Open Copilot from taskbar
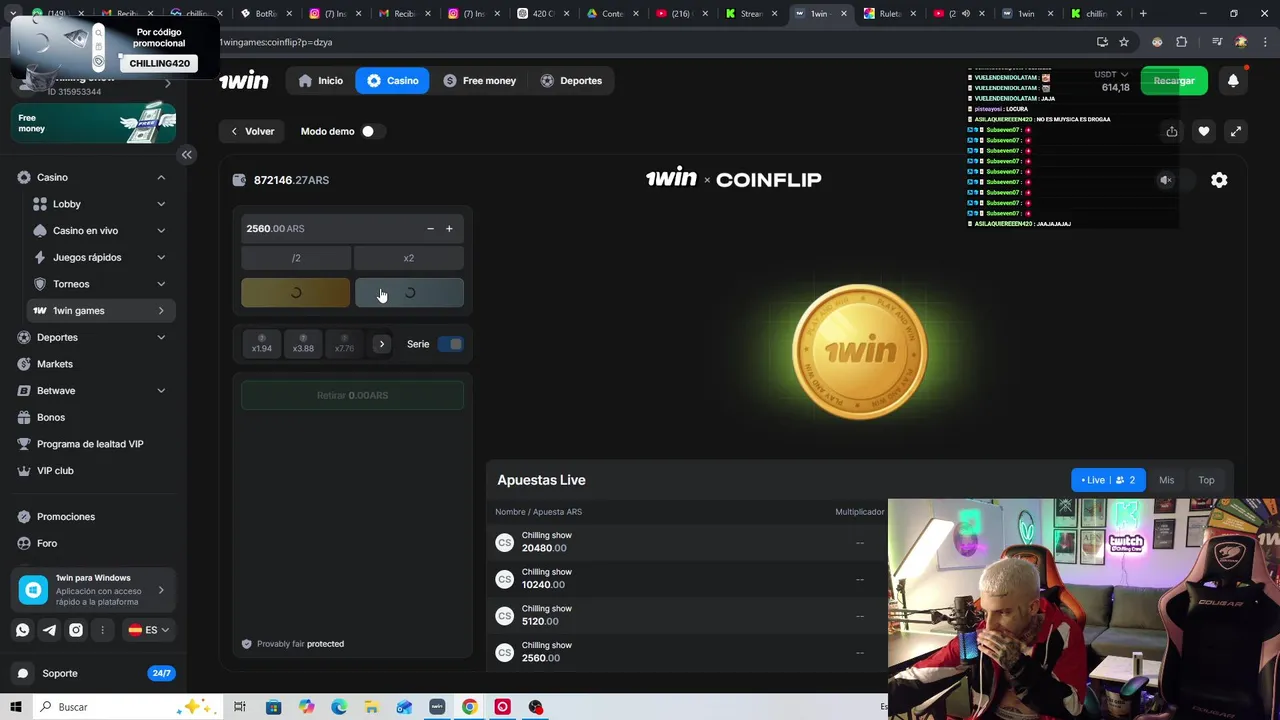The width and height of the screenshot is (1280, 720). (x=306, y=707)
